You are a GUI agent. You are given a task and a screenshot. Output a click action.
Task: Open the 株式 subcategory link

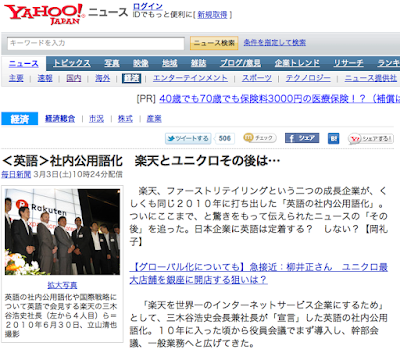click(125, 119)
